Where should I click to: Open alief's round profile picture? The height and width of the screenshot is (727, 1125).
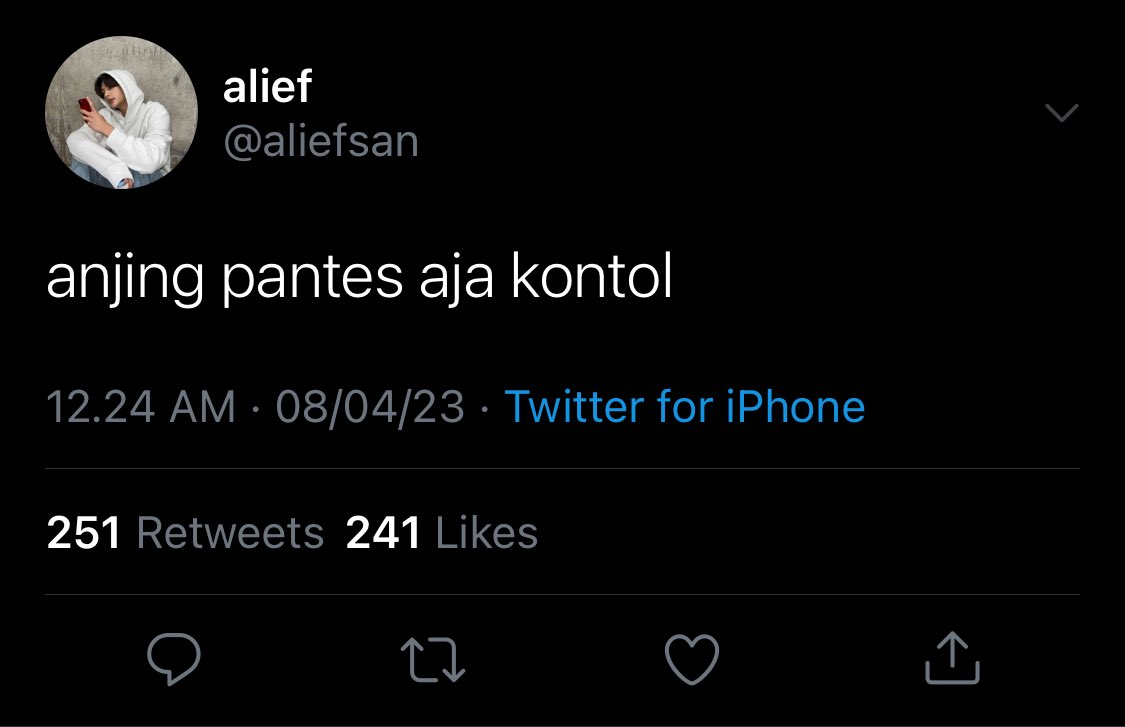(x=121, y=113)
